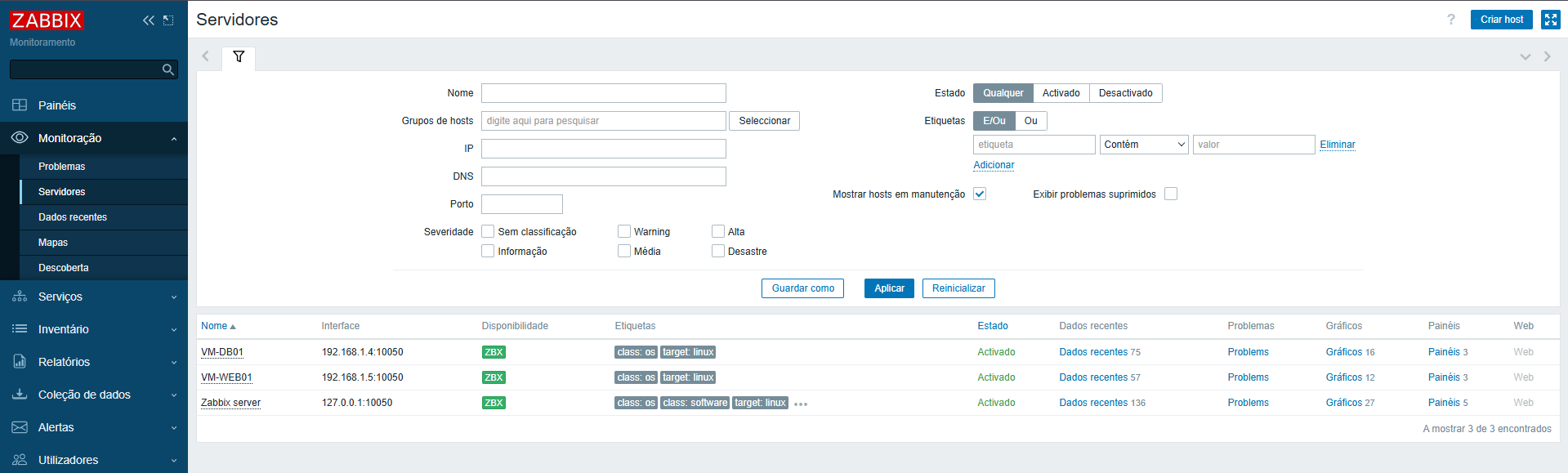Toggle Mostrar hosts em manutenção checkbox
The image size is (1568, 473).
(980, 194)
